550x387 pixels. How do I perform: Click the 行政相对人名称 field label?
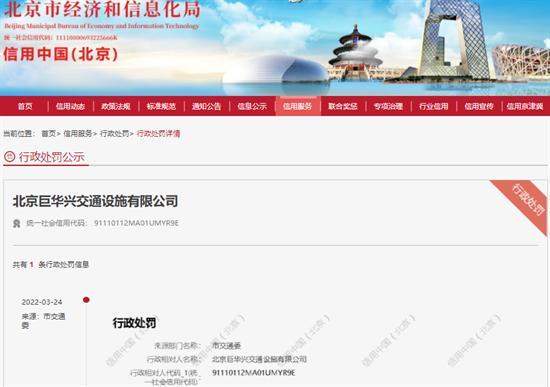(174, 359)
